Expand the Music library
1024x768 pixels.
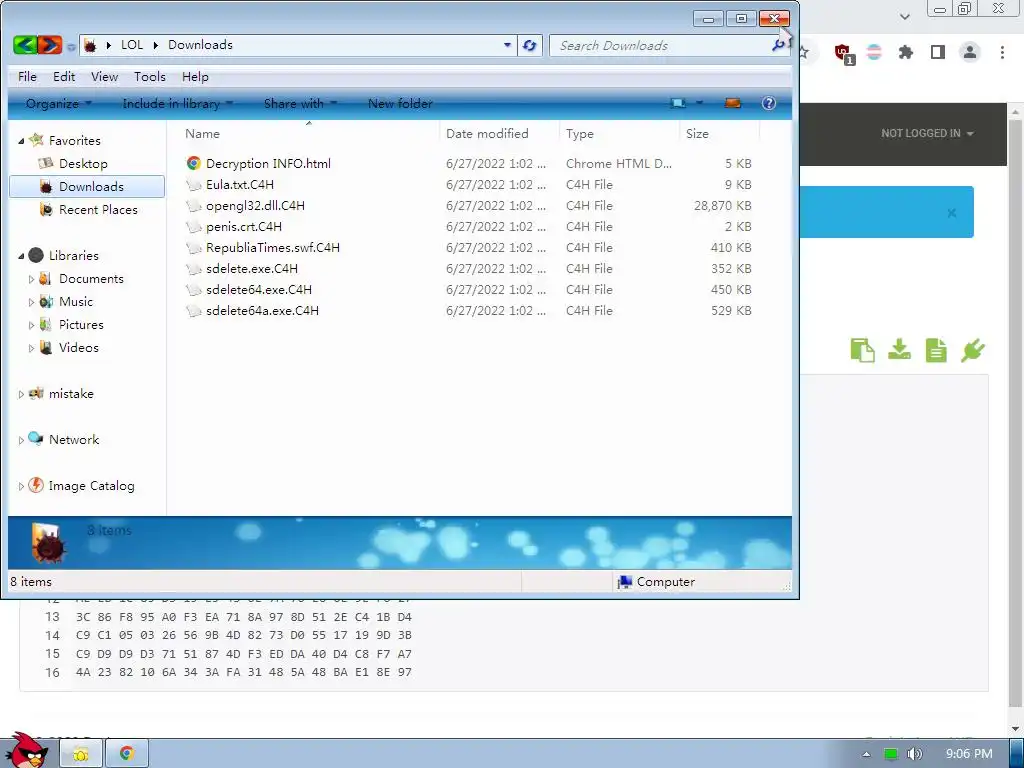pyautogui.click(x=31, y=302)
